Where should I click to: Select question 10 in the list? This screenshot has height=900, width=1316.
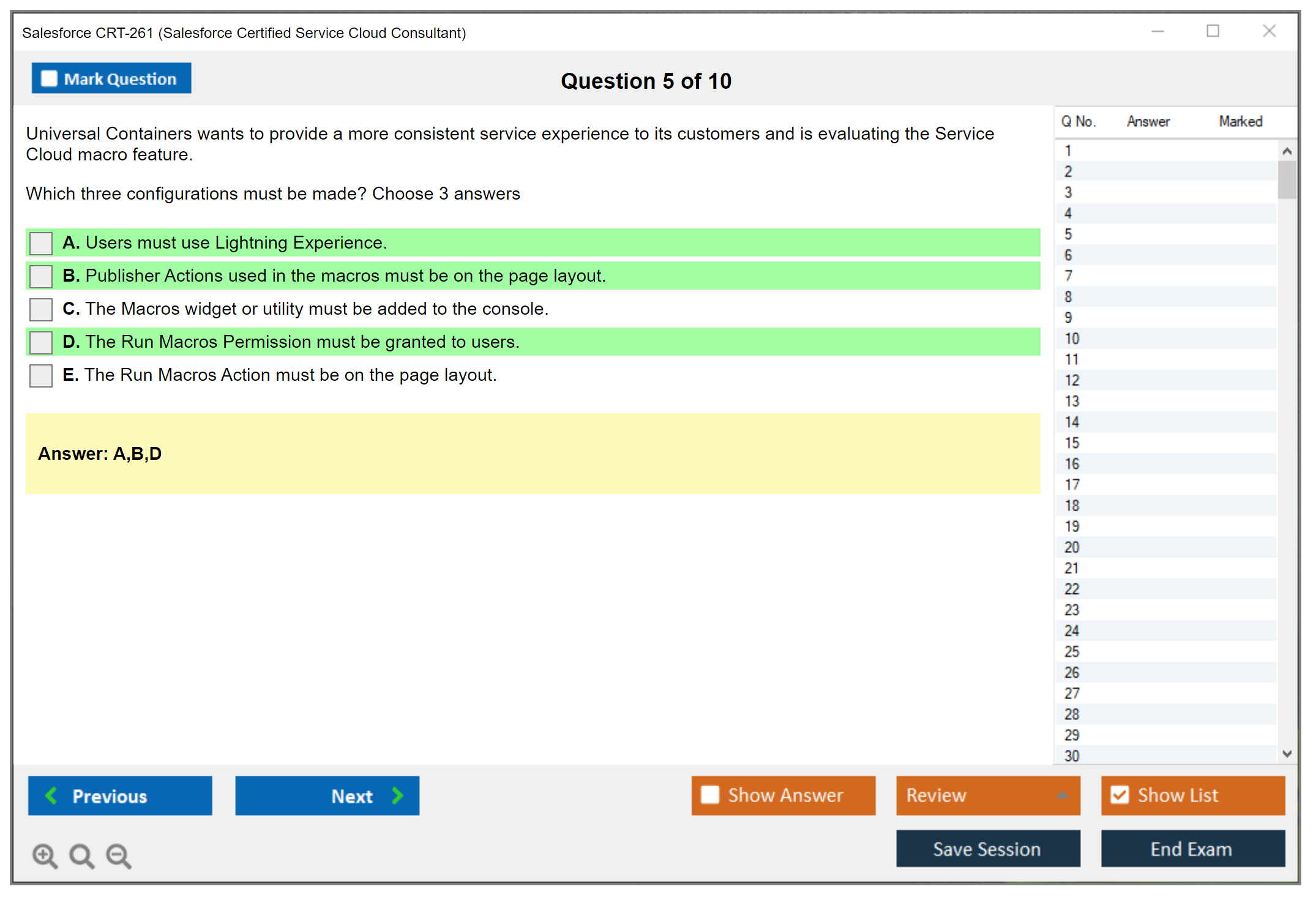pos(1072,339)
